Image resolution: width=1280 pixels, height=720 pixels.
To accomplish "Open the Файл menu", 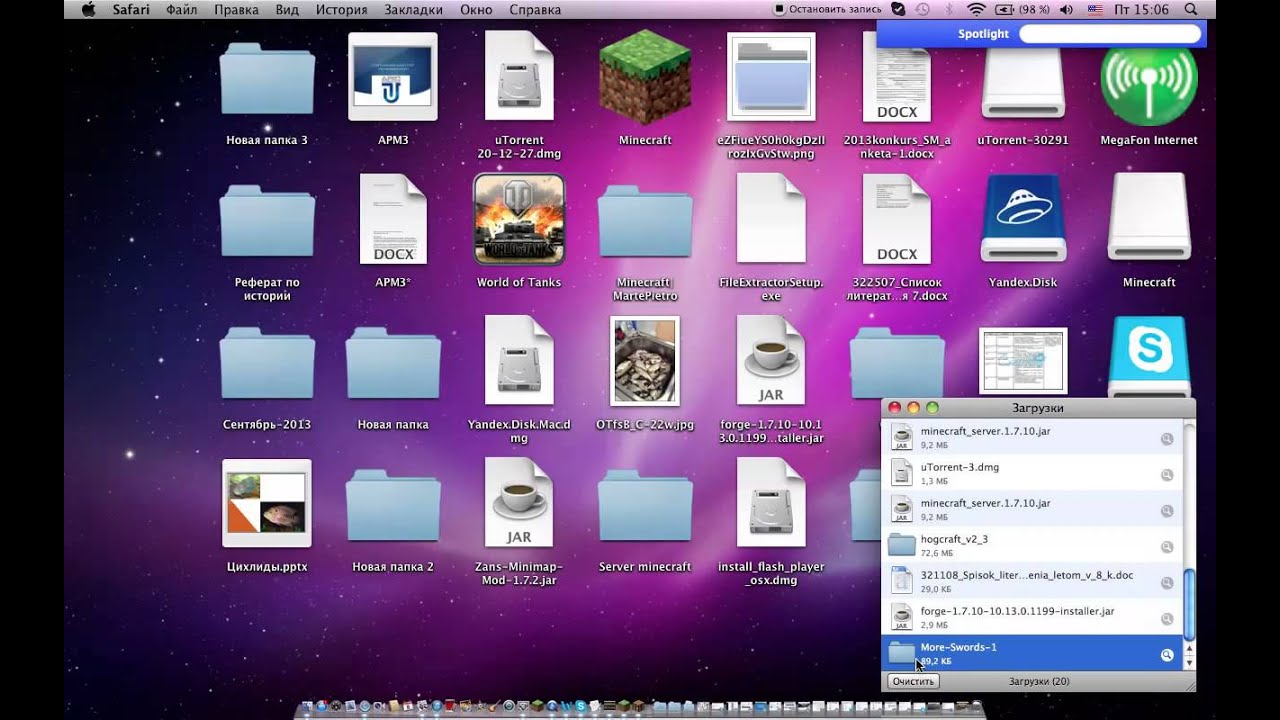I will click(182, 9).
